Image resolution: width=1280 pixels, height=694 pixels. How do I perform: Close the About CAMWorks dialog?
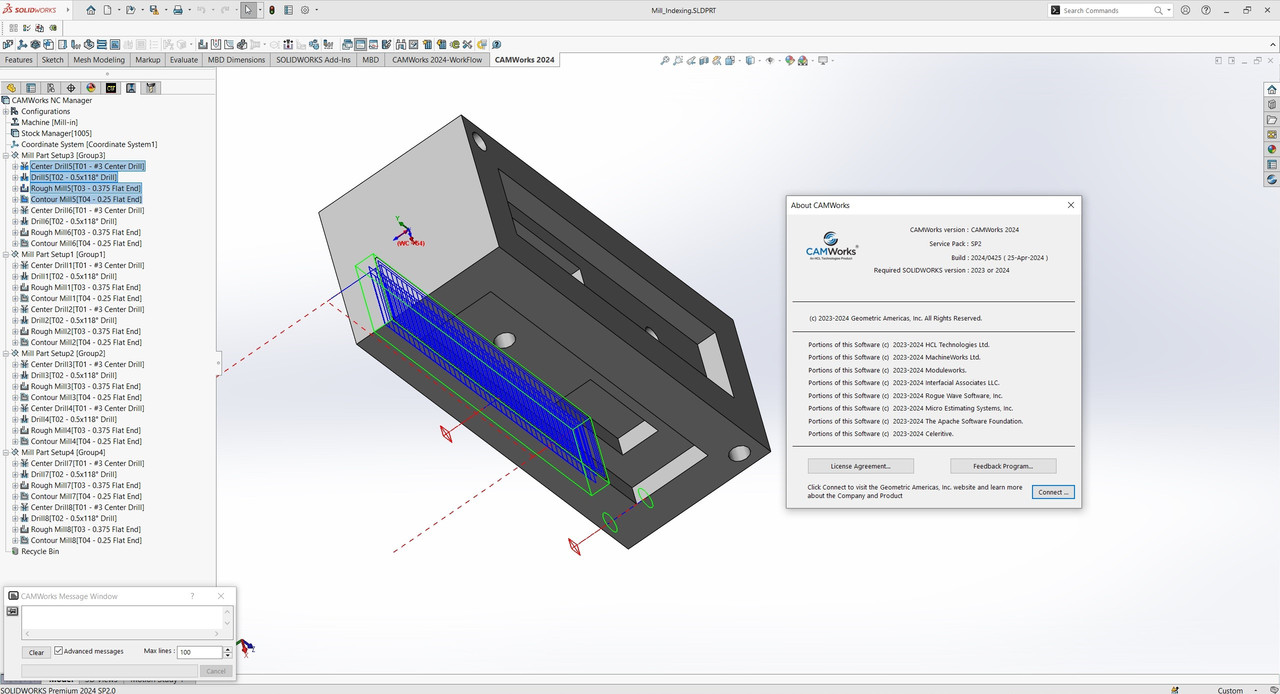pyautogui.click(x=1070, y=205)
